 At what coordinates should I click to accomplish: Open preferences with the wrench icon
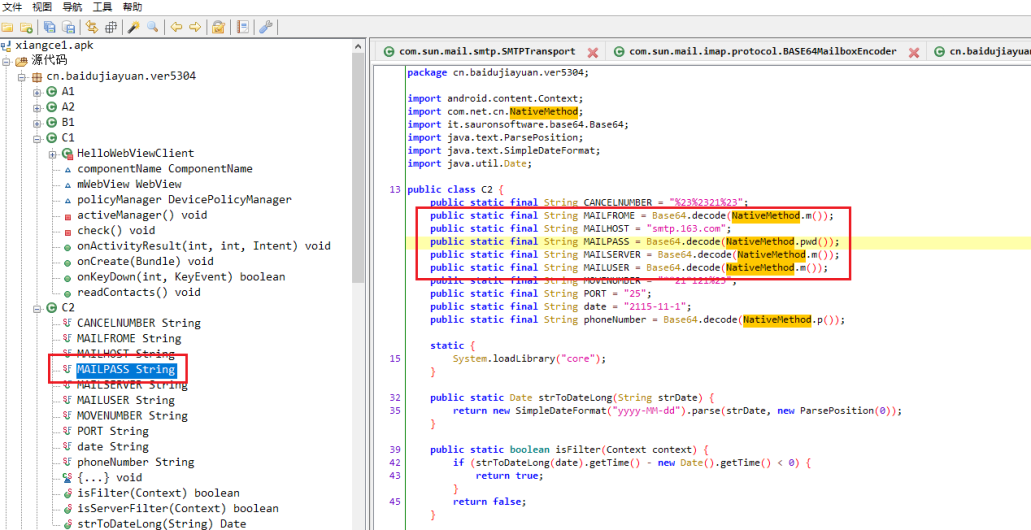click(266, 27)
